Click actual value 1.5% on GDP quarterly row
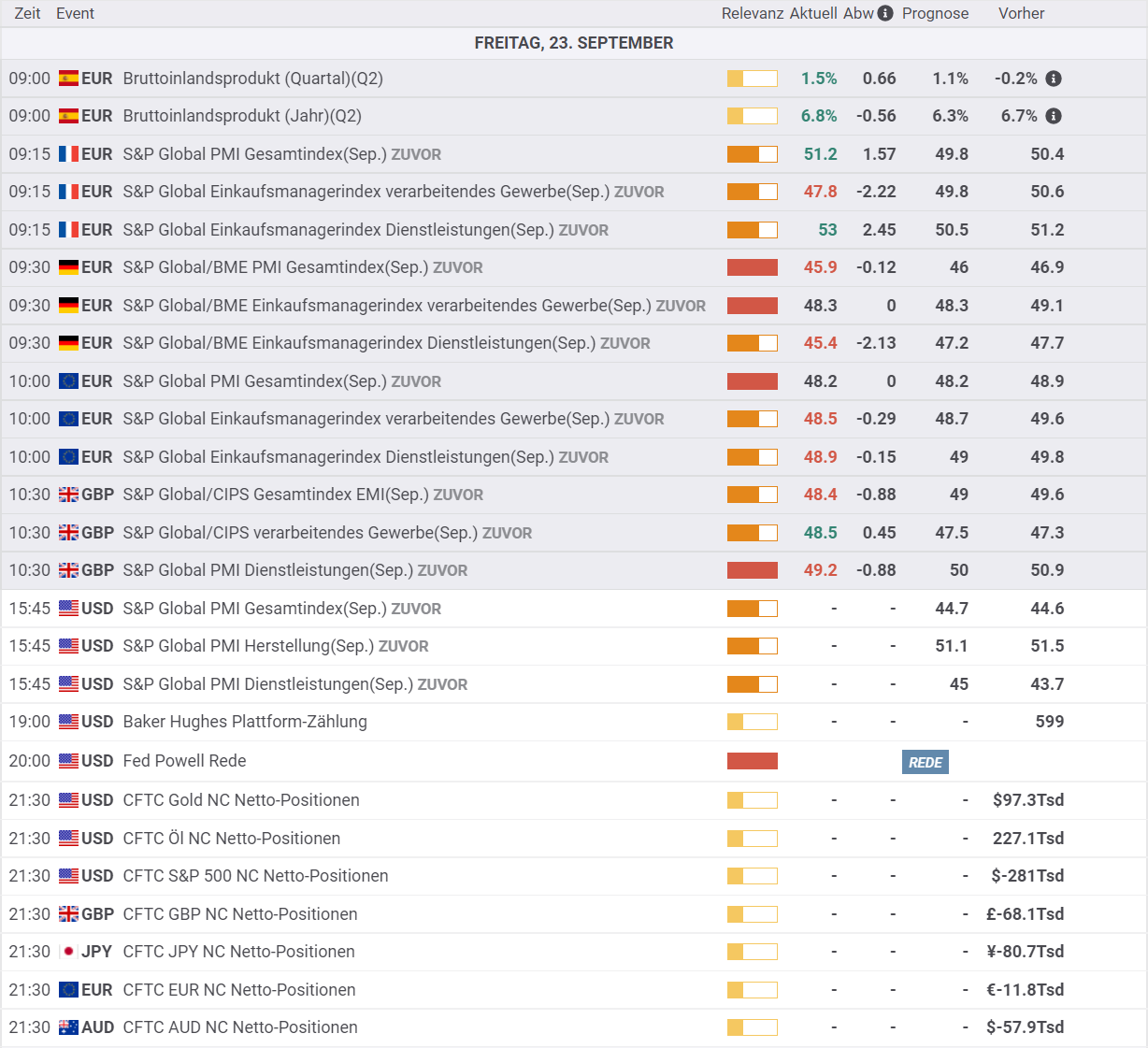 coord(819,79)
